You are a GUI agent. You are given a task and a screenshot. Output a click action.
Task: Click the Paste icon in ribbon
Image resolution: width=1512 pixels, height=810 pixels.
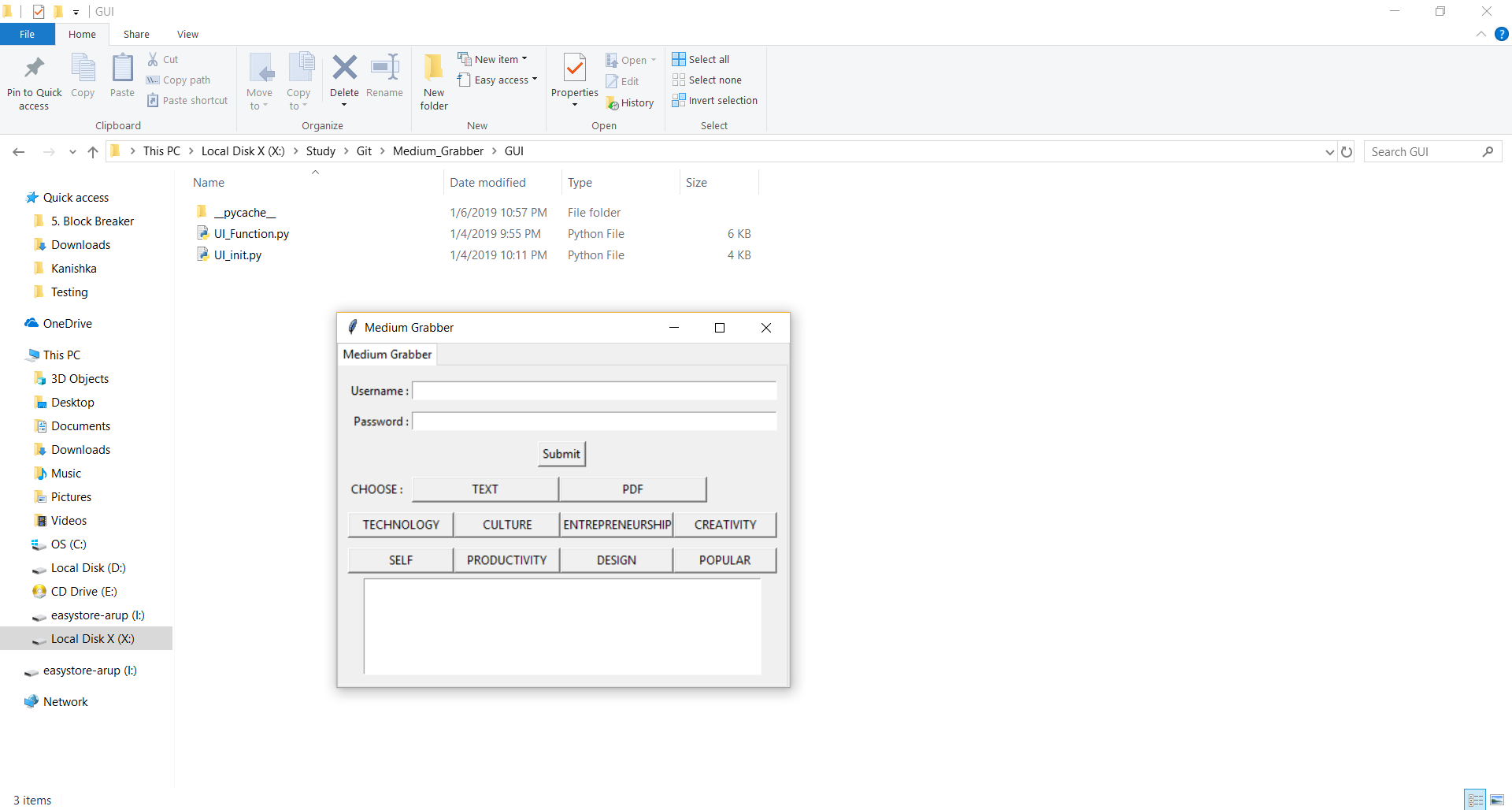[122, 69]
